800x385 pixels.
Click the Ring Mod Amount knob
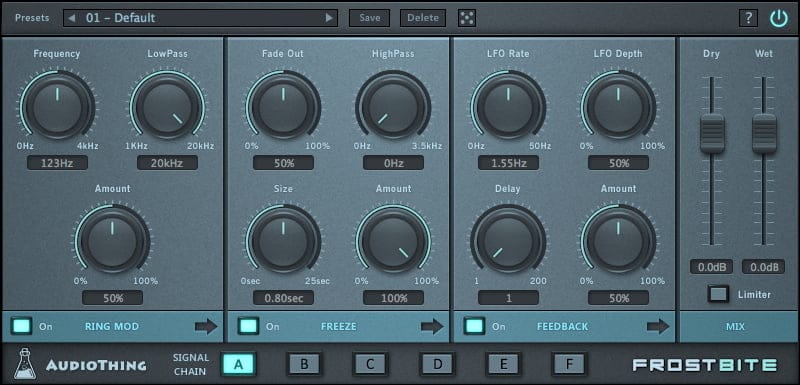coord(112,242)
